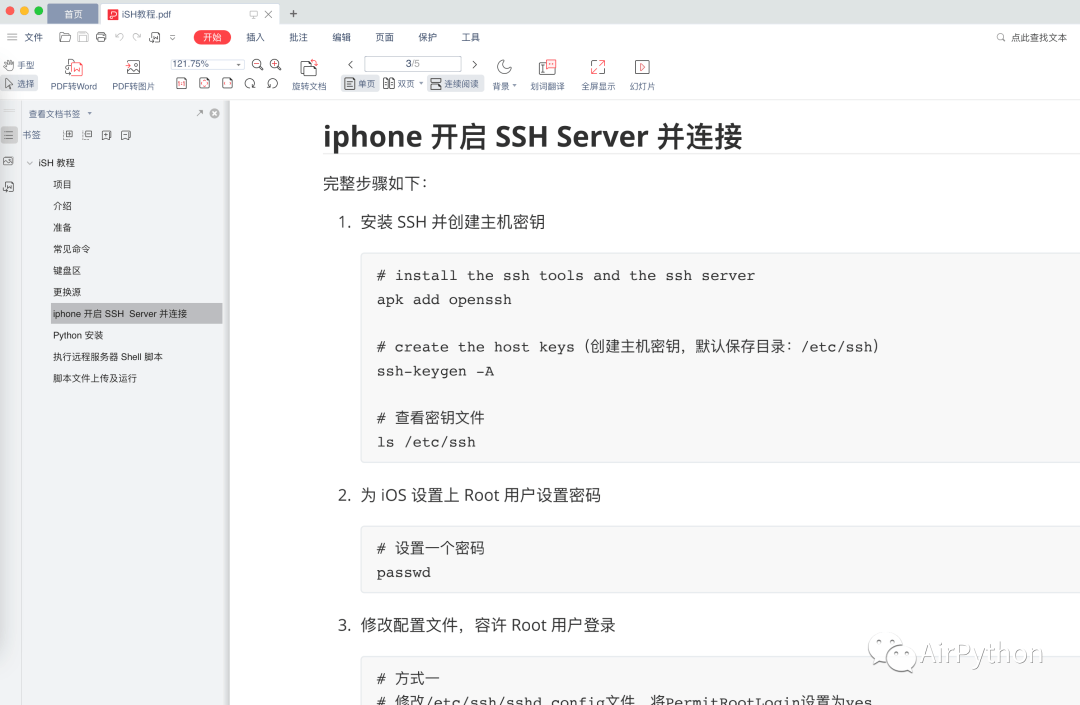Open the 编辑 tab
This screenshot has width=1080, height=705.
(342, 37)
